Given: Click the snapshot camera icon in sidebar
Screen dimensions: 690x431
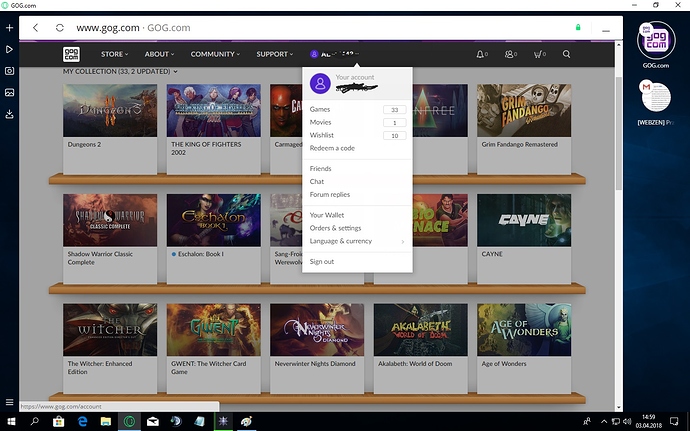Looking at the screenshot, I should (x=9, y=71).
